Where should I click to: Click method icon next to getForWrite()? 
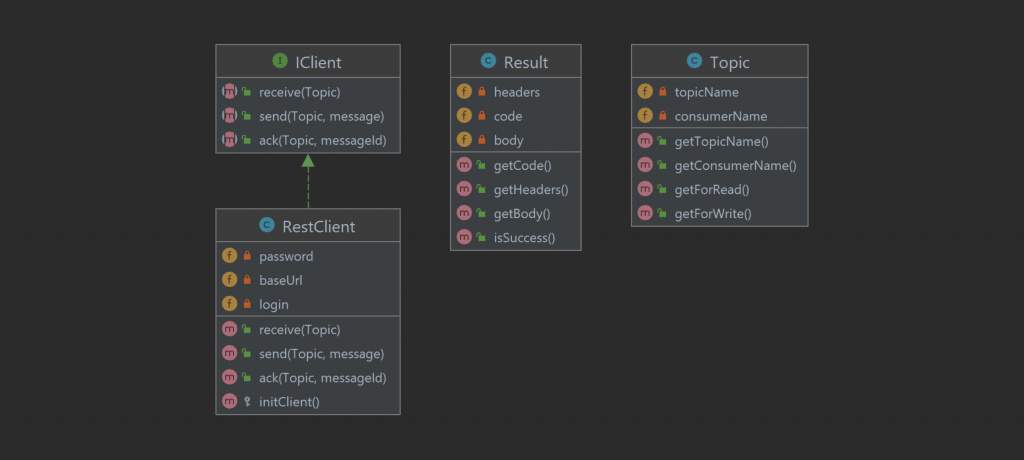pos(645,214)
